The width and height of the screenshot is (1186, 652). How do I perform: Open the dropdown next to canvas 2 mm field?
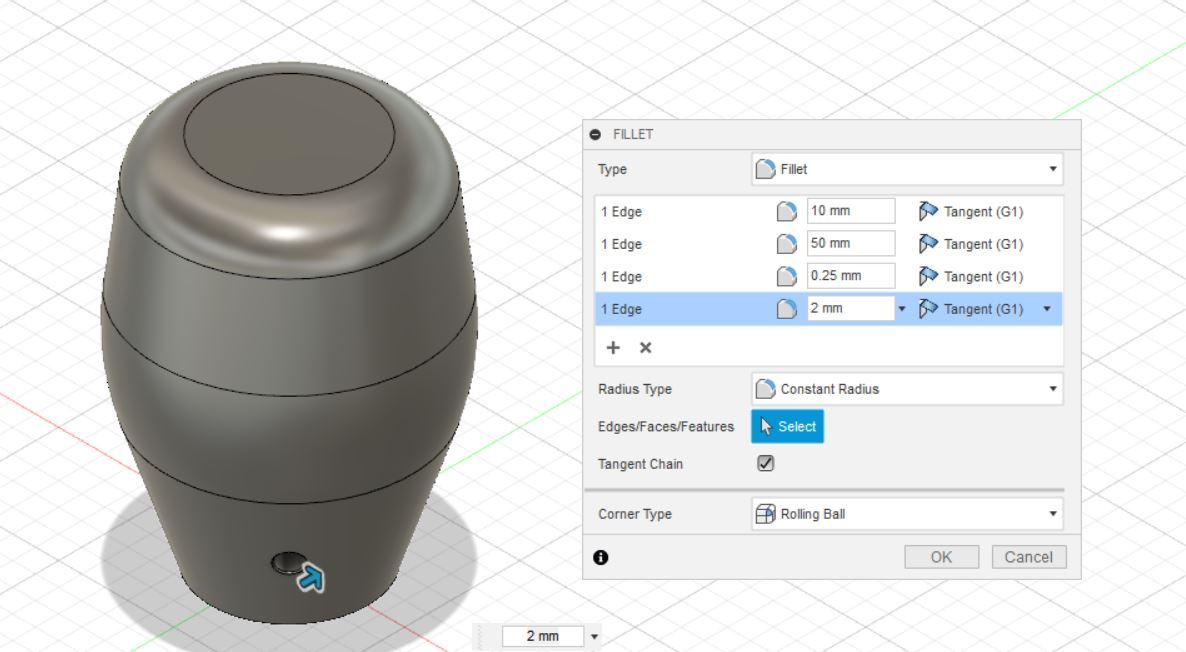(x=595, y=637)
